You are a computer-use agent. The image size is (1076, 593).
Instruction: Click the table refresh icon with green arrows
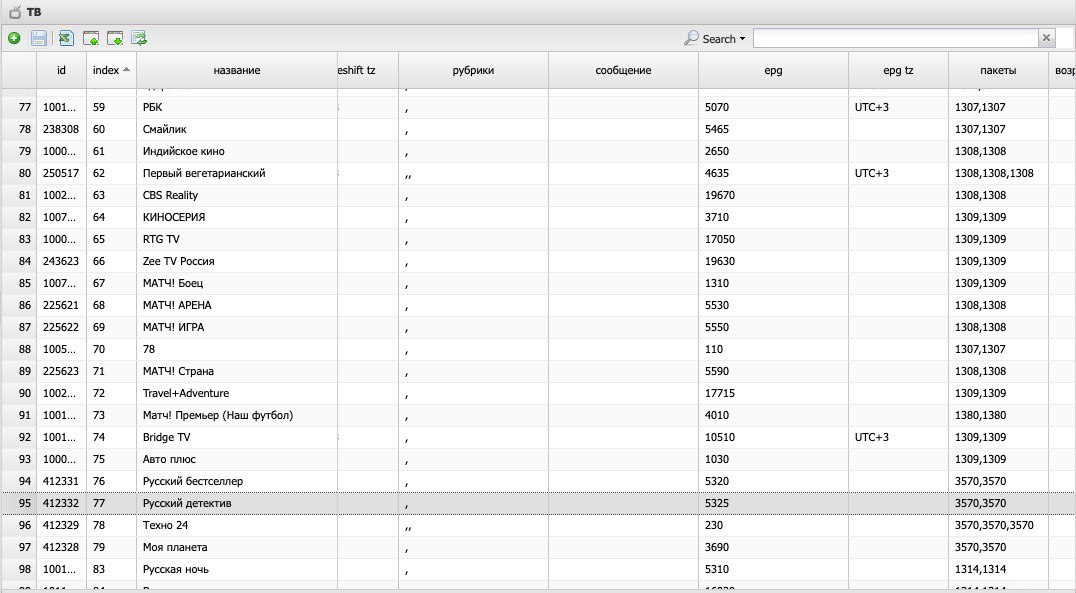point(139,38)
